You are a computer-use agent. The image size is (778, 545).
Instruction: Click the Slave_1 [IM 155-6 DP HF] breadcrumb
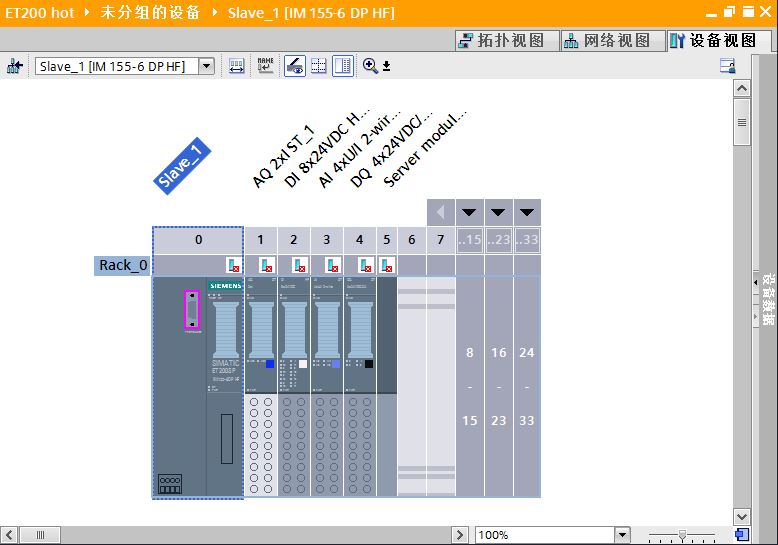point(311,12)
